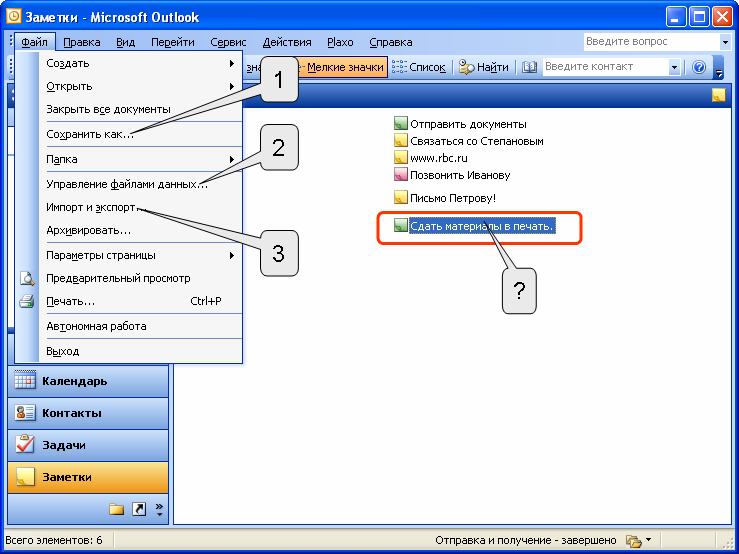This screenshot has height=554, width=739.
Task: Open the Справка menu
Action: (391, 42)
